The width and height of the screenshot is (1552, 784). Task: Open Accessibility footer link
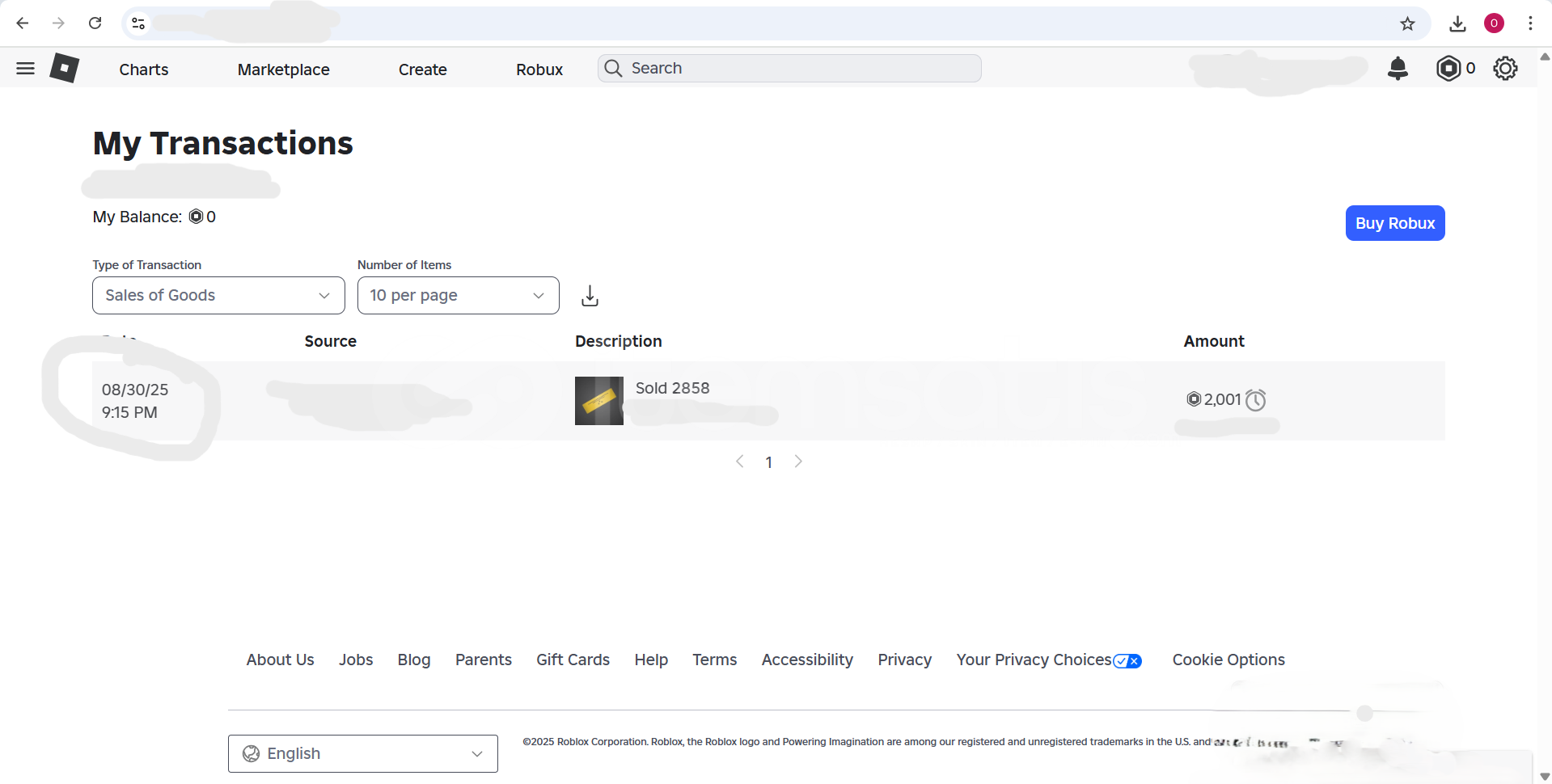point(807,660)
